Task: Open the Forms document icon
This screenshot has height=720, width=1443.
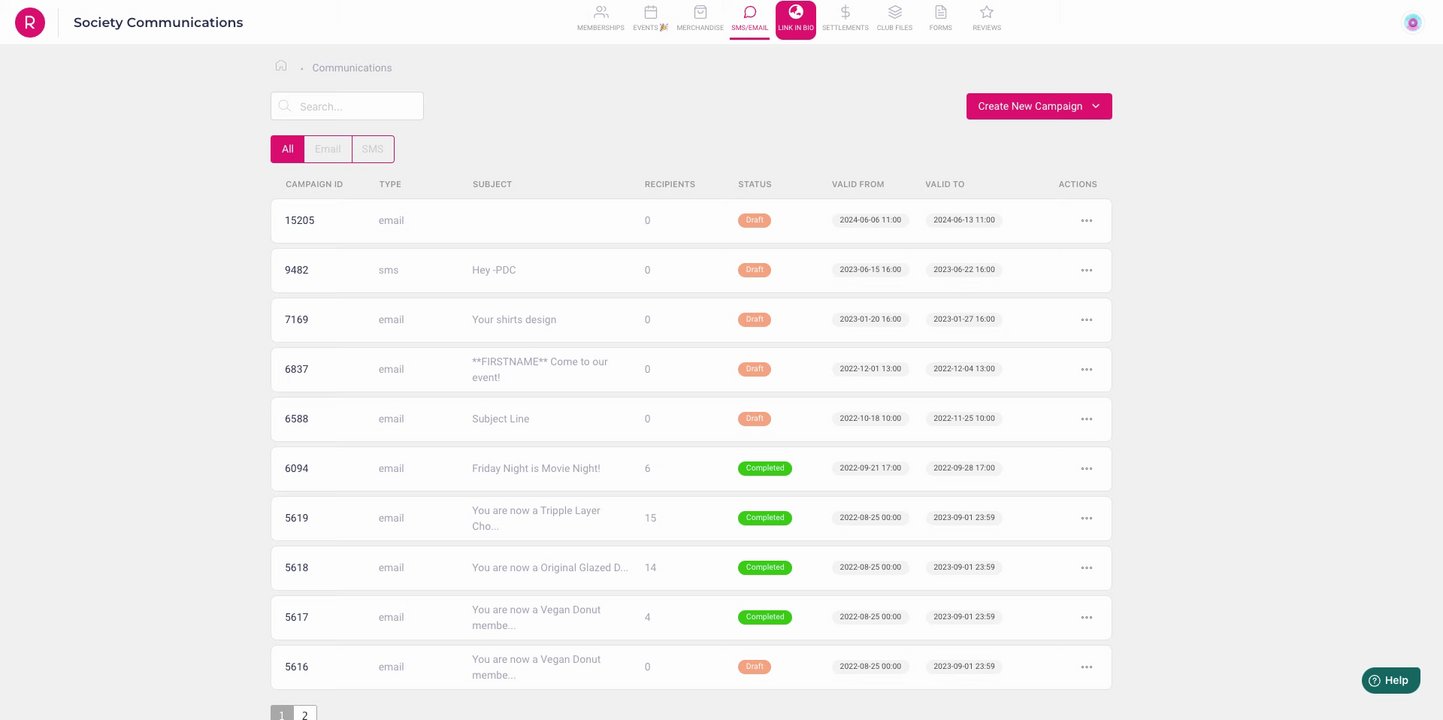Action: click(x=941, y=13)
